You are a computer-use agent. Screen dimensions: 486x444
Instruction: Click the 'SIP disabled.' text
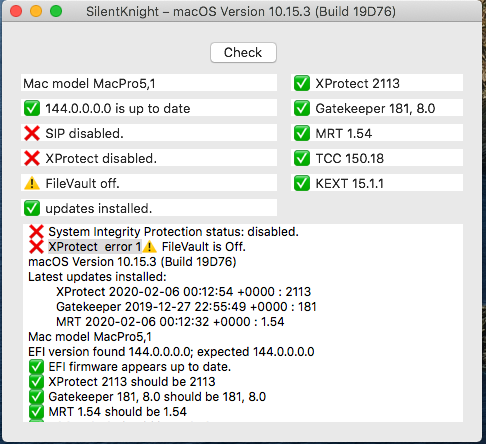coord(84,134)
